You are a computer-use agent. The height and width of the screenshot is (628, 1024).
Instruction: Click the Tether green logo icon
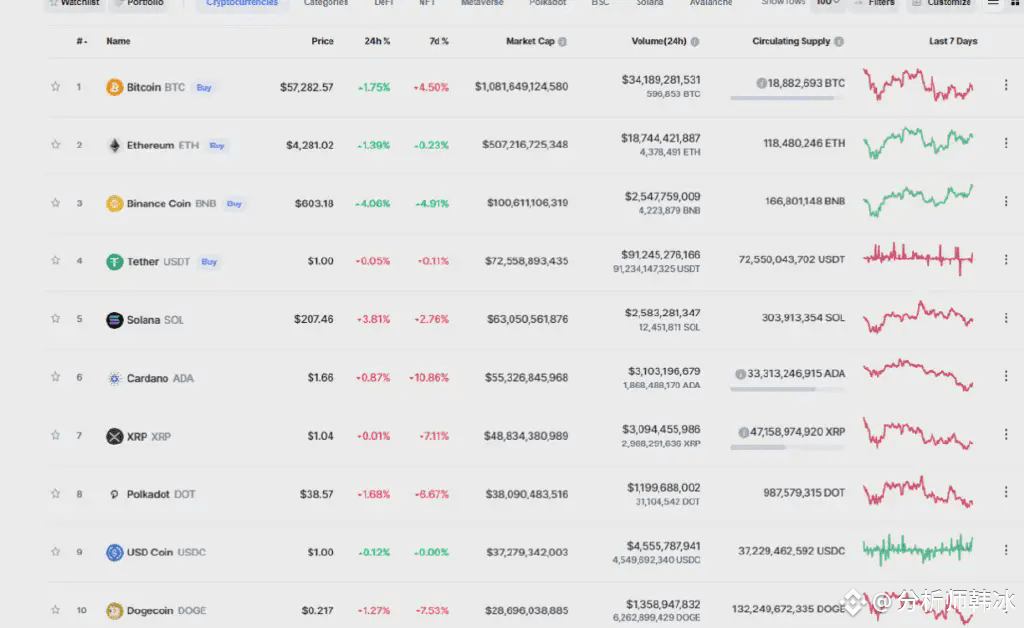(114, 262)
